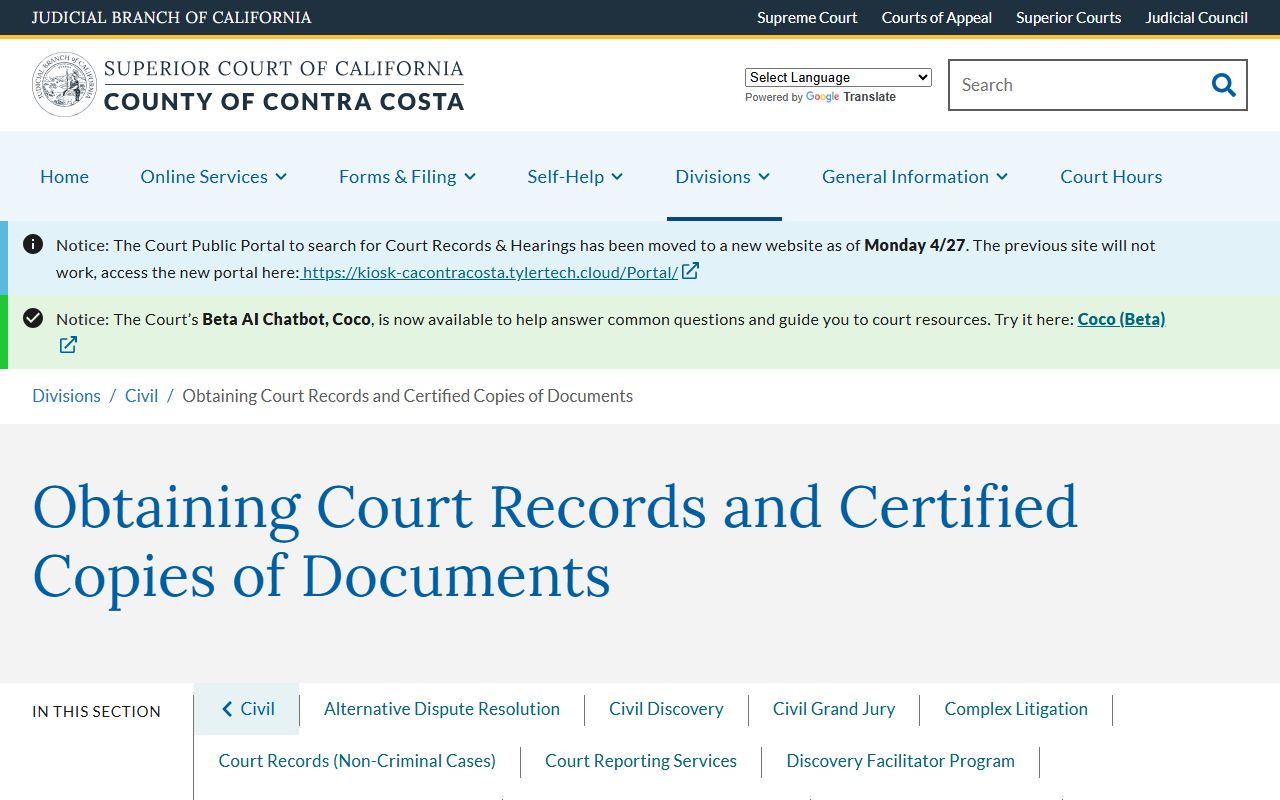
Task: Click the search magnifying glass icon
Action: pyautogui.click(x=1223, y=85)
